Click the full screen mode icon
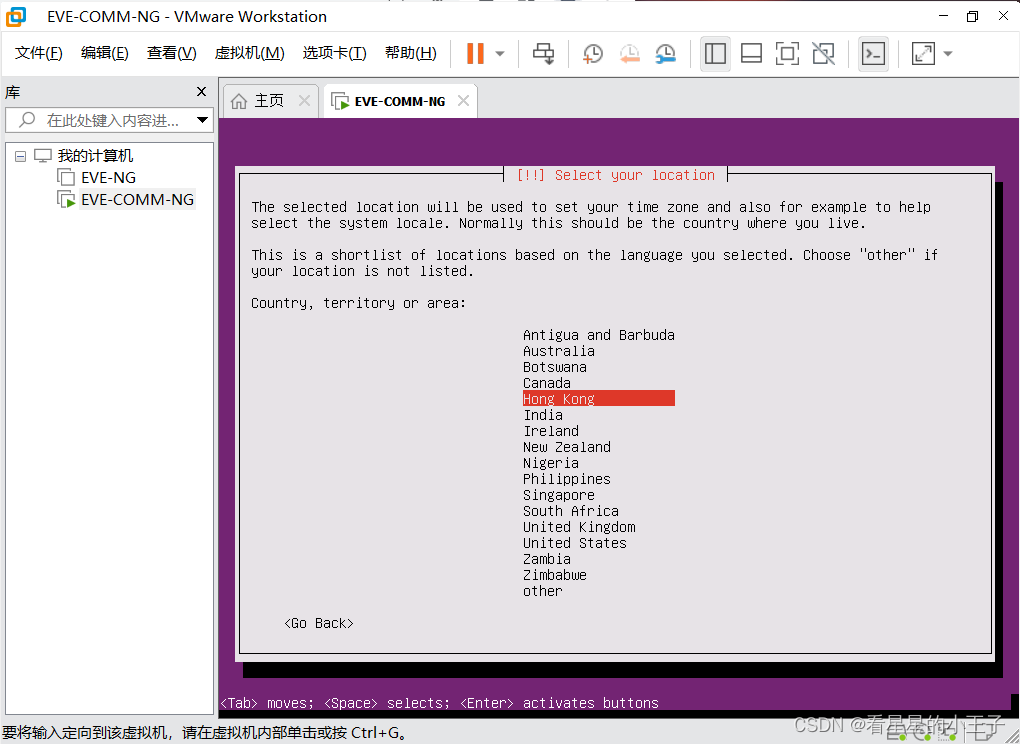Image resolution: width=1020 pixels, height=744 pixels. point(787,53)
